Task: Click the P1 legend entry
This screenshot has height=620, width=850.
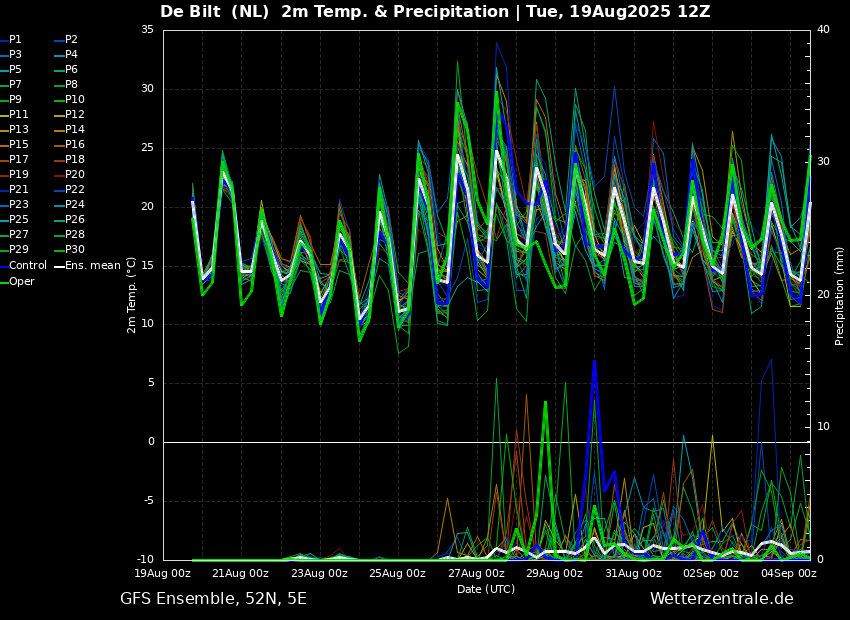Action: tap(11, 40)
